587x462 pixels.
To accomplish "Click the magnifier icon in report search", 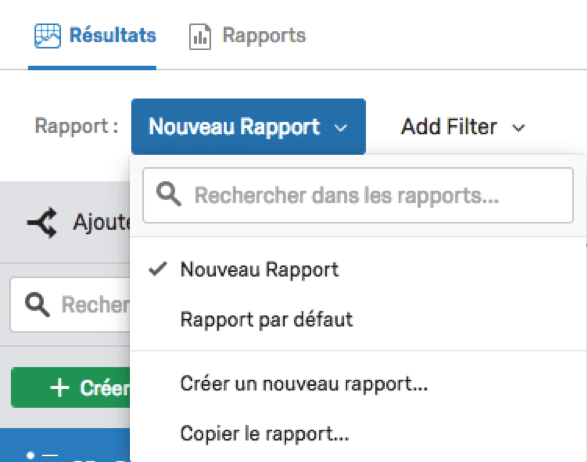I will [169, 194].
